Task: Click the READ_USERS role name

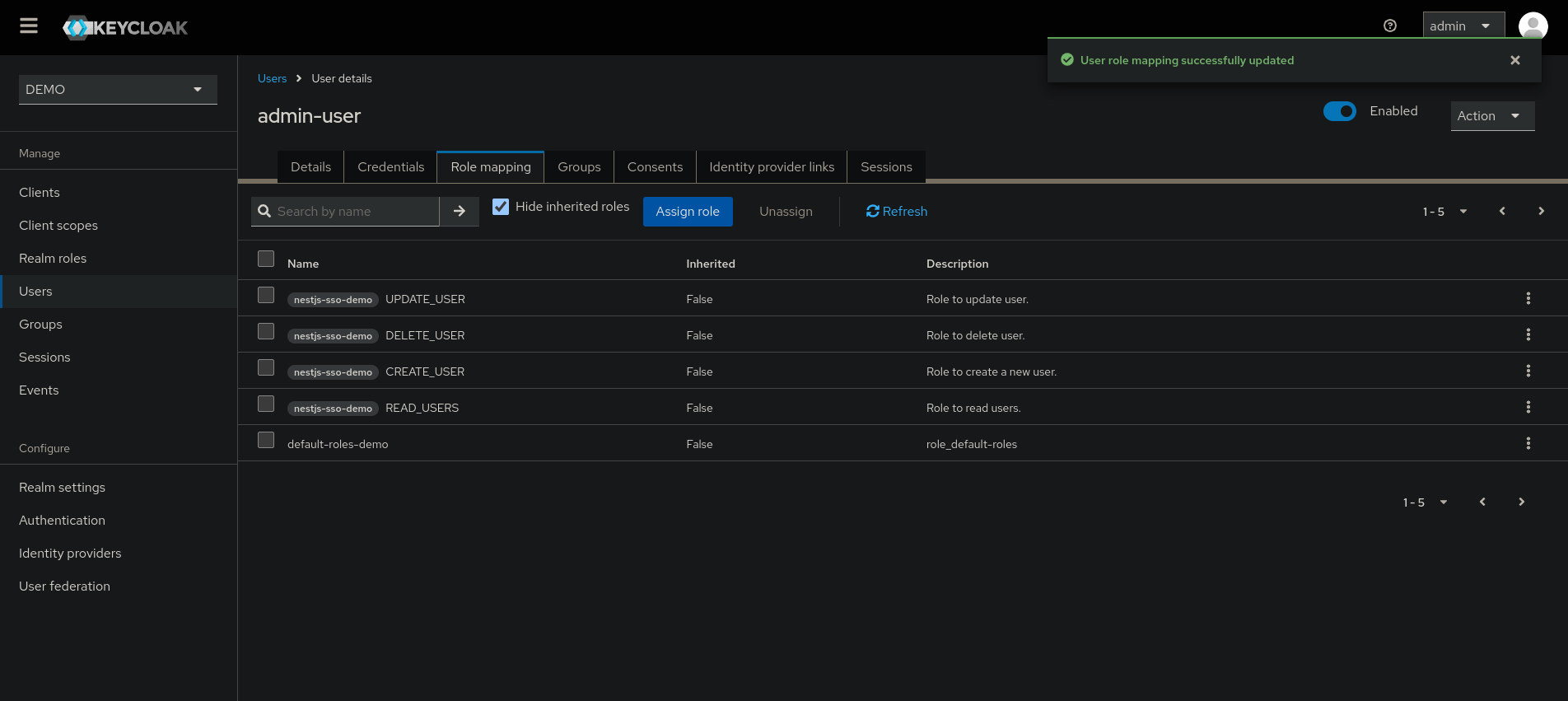Action: [x=422, y=408]
